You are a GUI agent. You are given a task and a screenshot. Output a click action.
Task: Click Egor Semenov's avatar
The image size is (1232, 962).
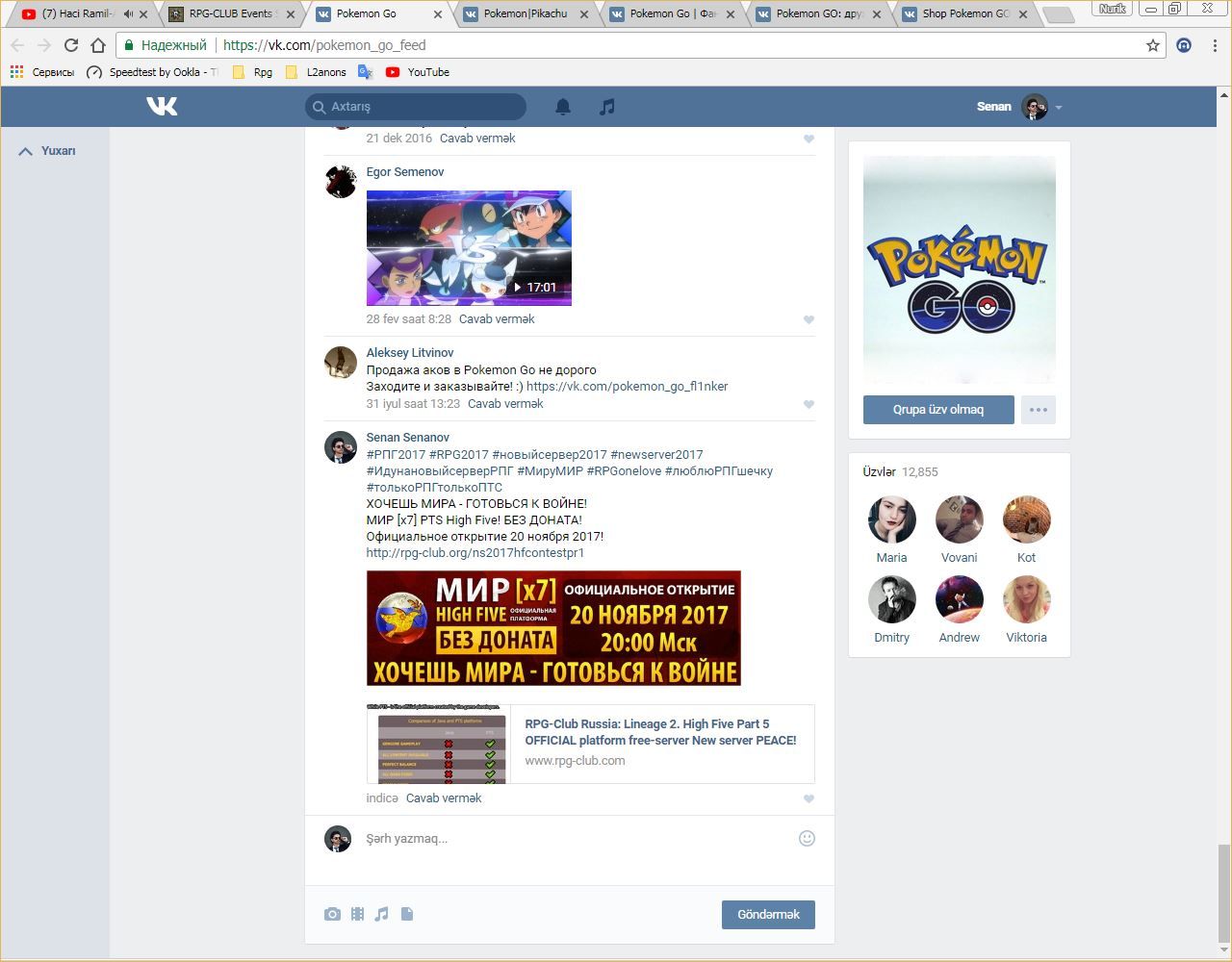coord(341,181)
